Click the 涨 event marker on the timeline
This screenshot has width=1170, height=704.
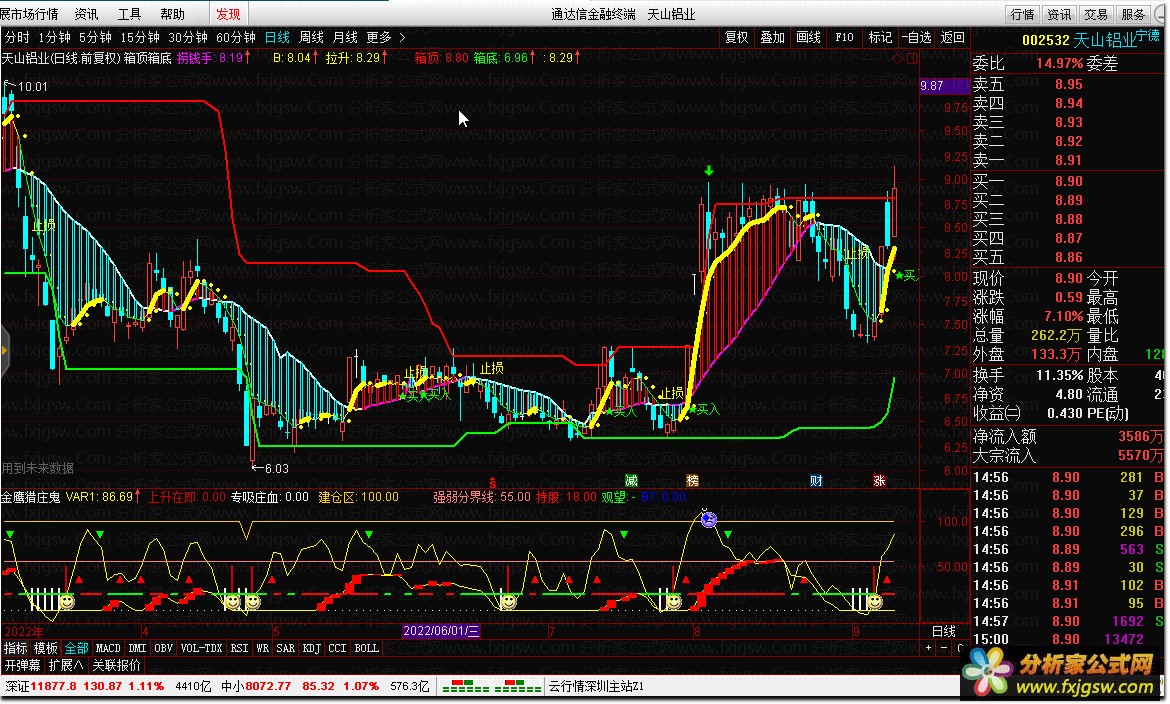click(879, 481)
